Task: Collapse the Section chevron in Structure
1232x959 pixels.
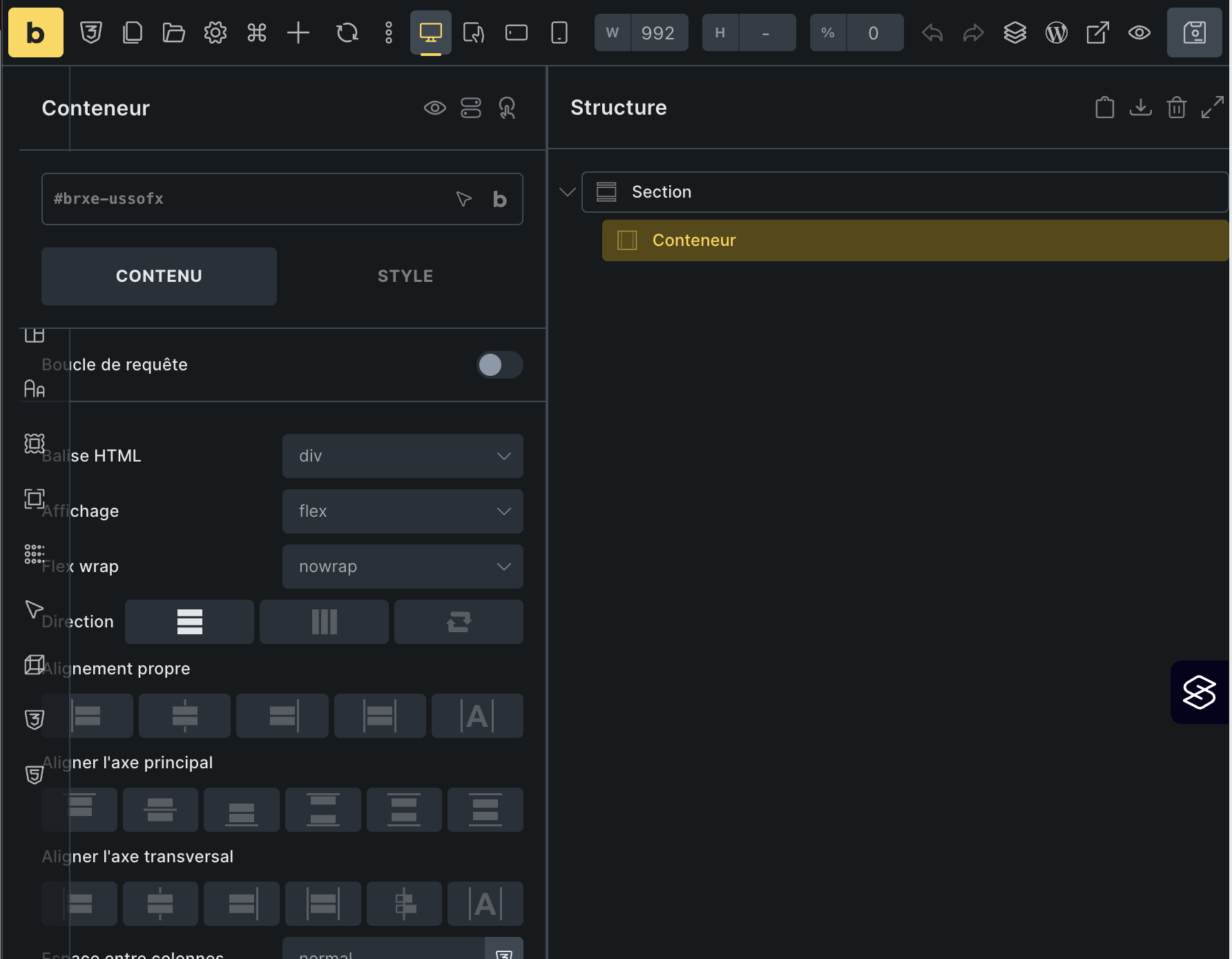Action: (x=568, y=192)
